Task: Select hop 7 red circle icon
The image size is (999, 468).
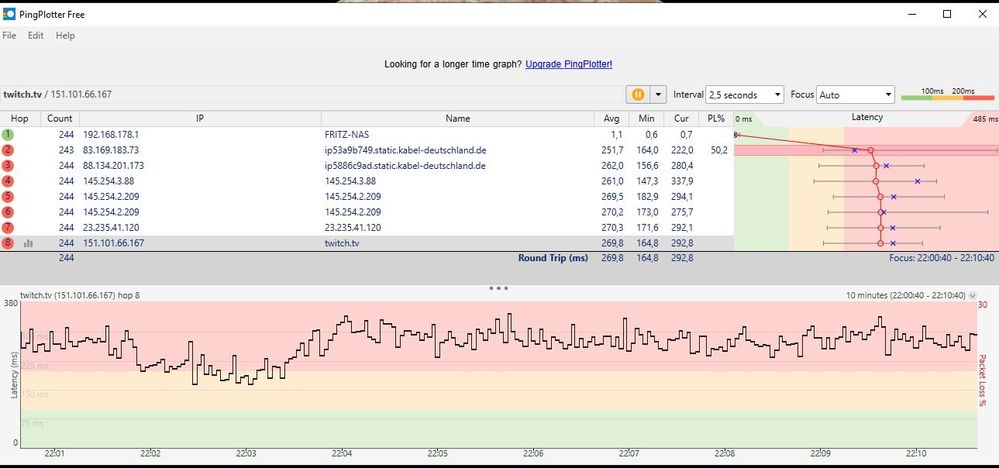Action: pyautogui.click(x=7, y=227)
